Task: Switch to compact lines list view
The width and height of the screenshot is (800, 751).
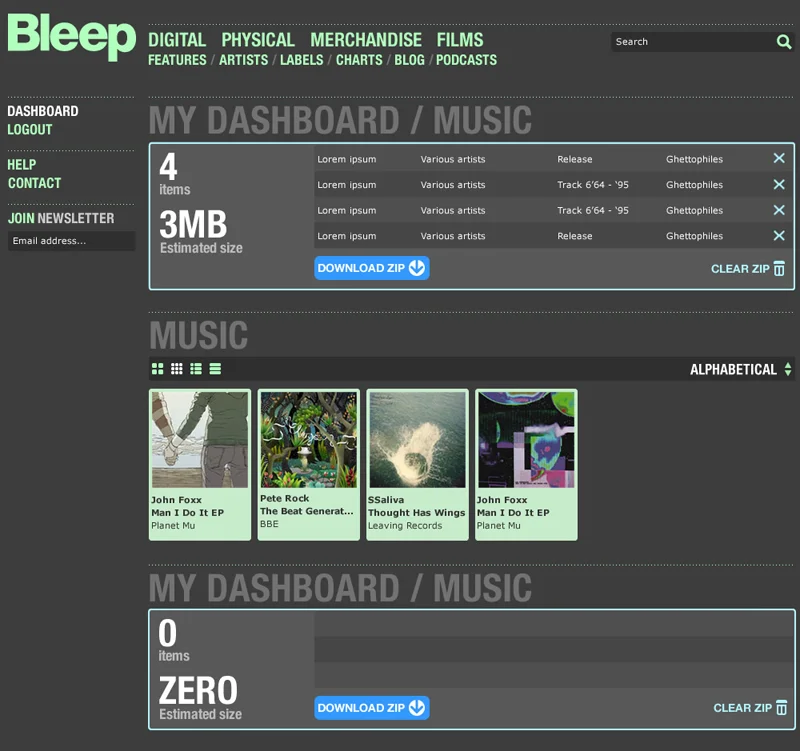Action: (215, 369)
